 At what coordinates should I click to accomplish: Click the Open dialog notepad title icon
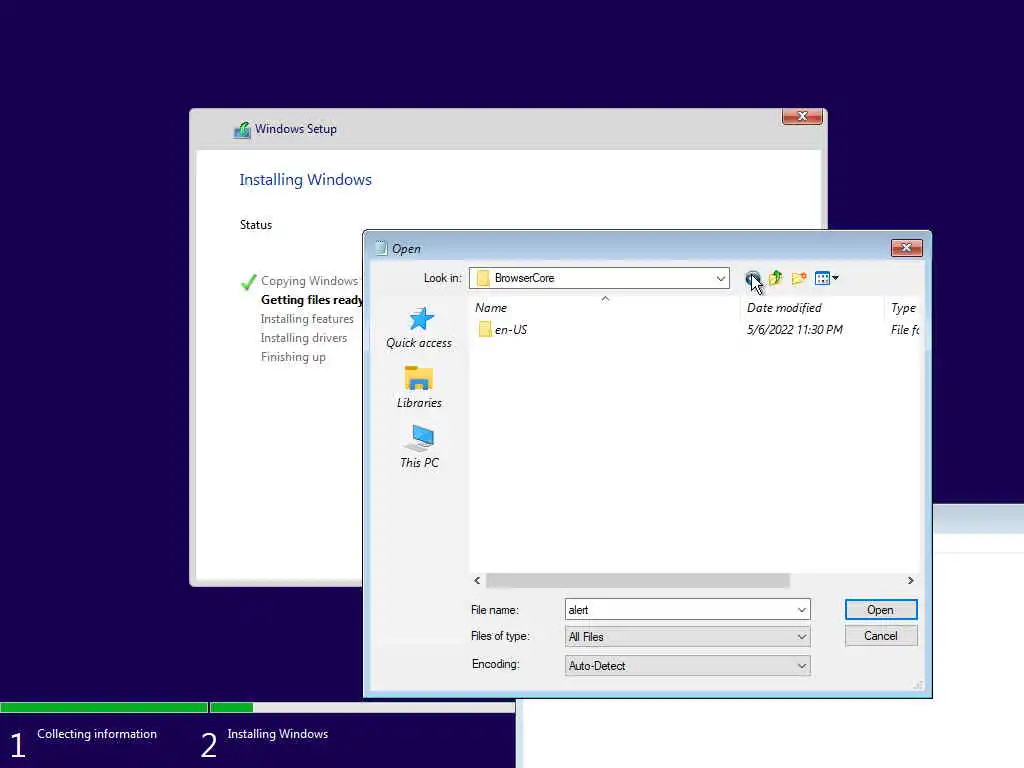click(x=381, y=248)
